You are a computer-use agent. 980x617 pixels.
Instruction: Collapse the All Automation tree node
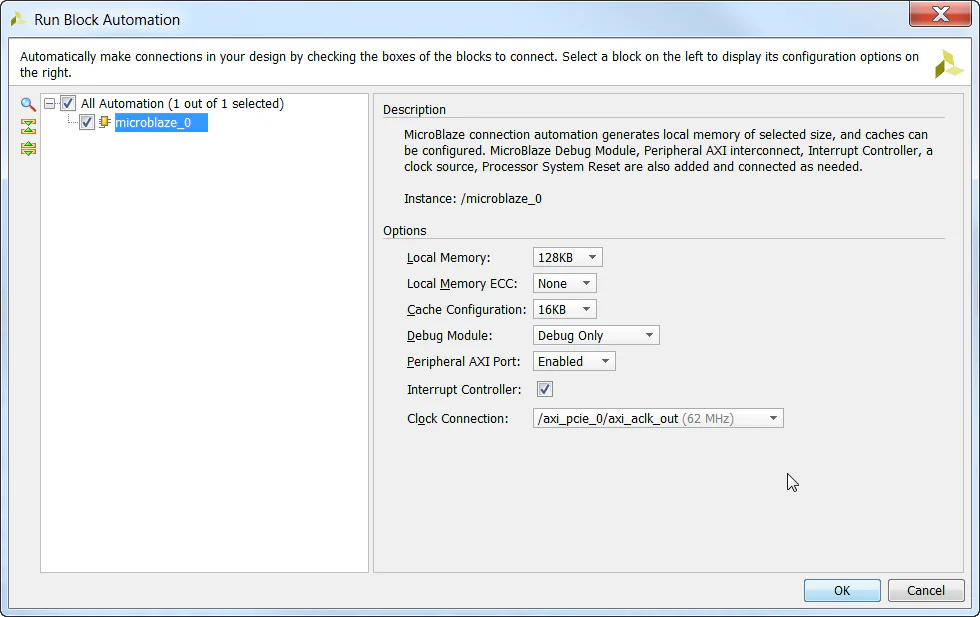coord(49,102)
